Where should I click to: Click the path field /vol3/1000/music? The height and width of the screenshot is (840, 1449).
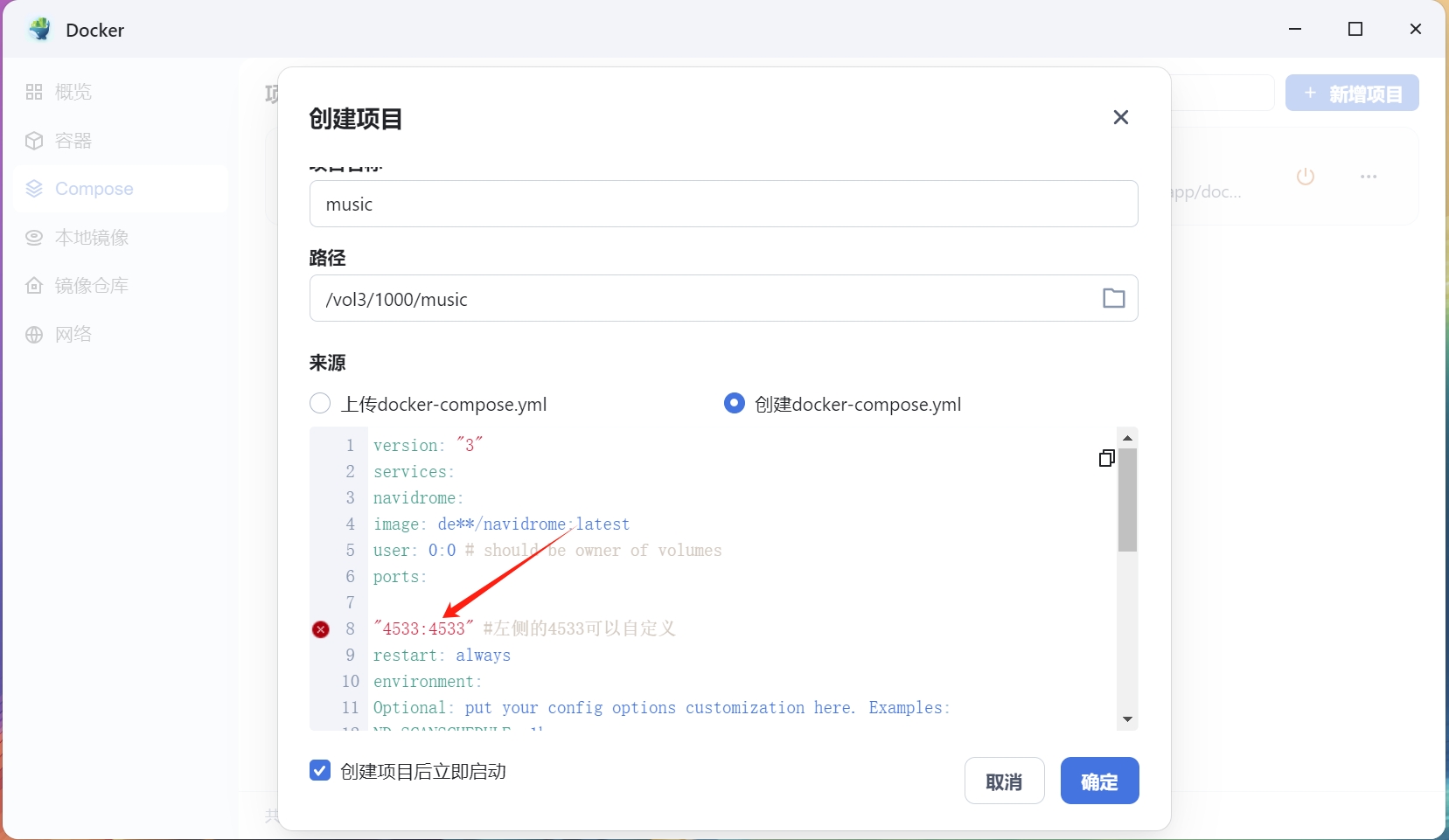723,298
